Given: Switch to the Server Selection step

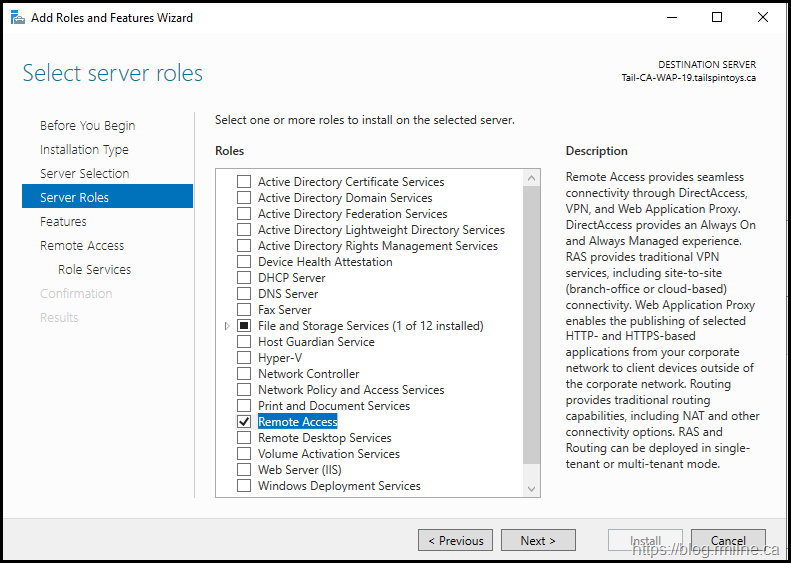Looking at the screenshot, I should pos(84,174).
